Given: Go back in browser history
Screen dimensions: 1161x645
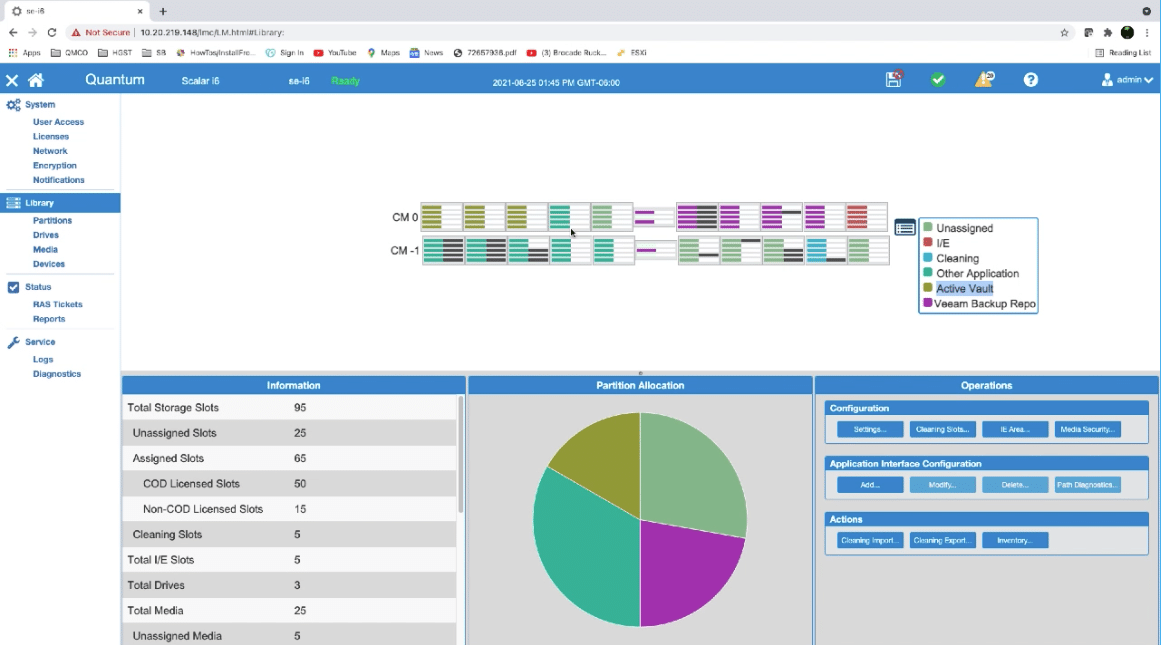Looking at the screenshot, I should pos(13,33).
